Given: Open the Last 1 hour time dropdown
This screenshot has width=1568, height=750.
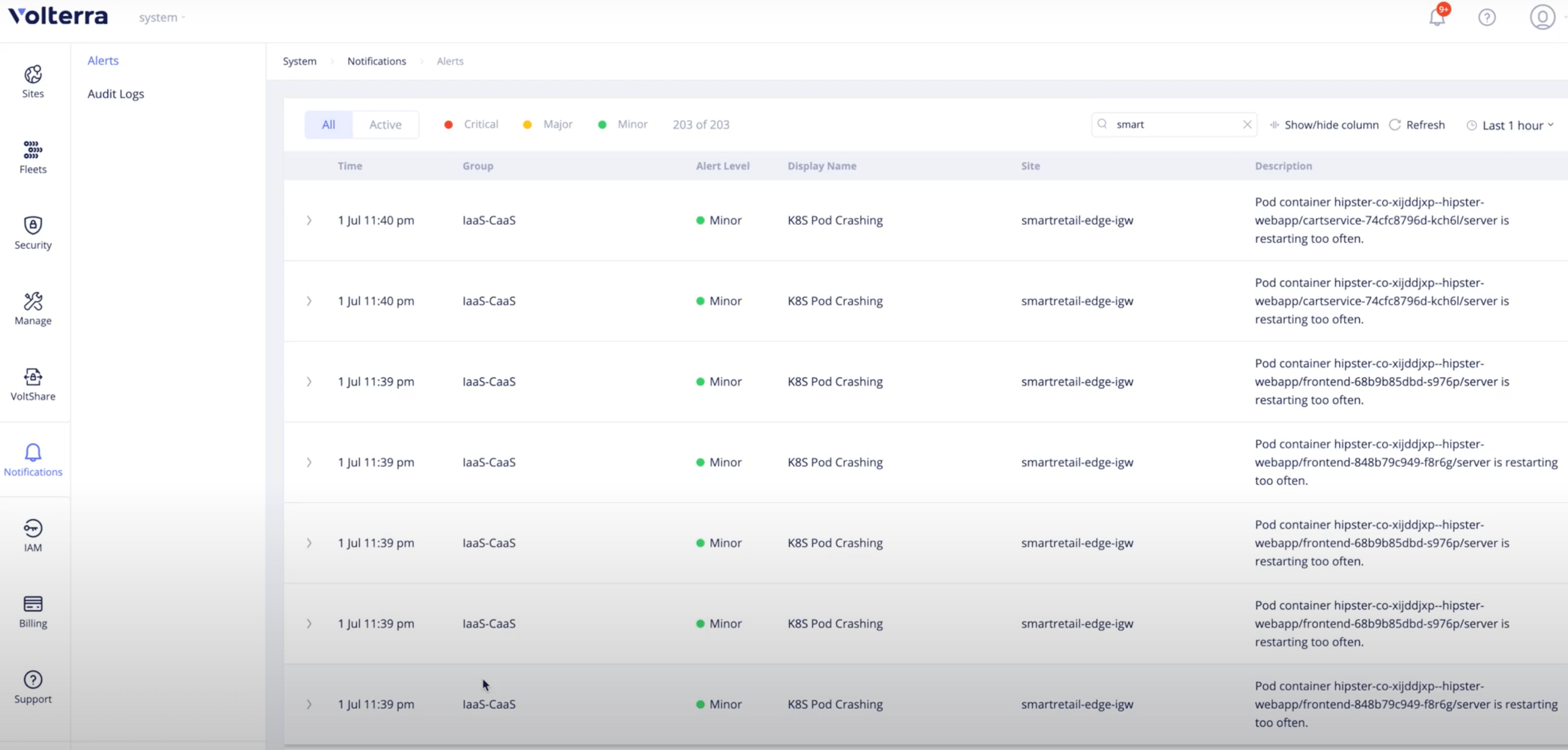Looking at the screenshot, I should click(1511, 125).
